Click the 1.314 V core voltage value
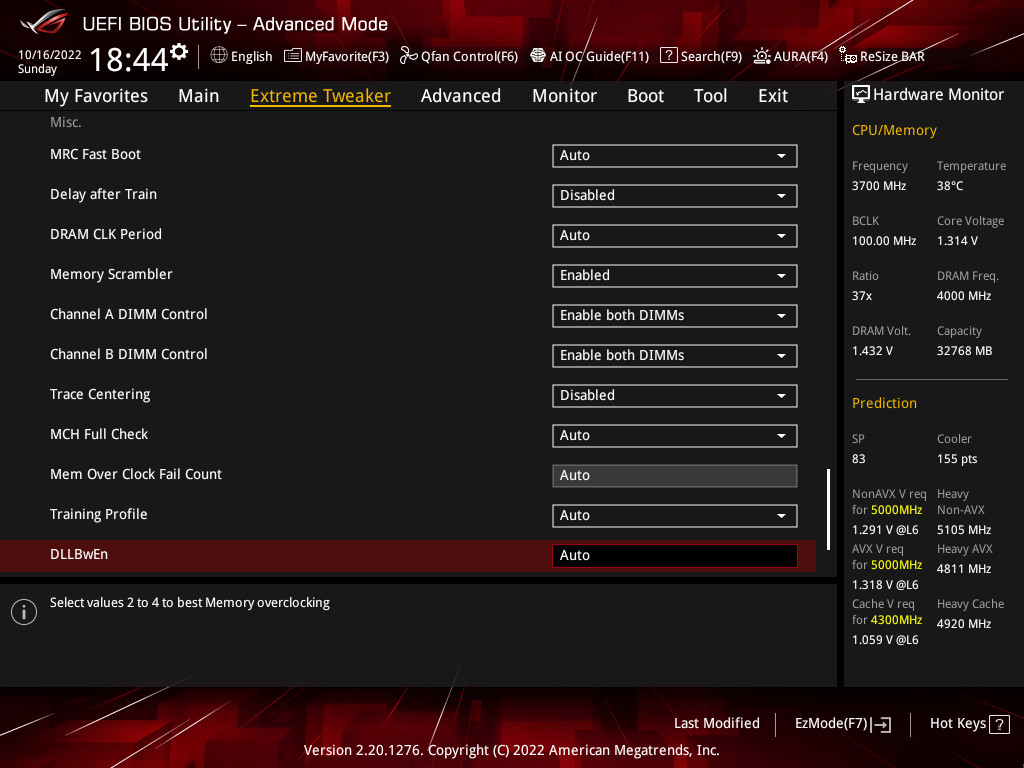 (x=957, y=241)
